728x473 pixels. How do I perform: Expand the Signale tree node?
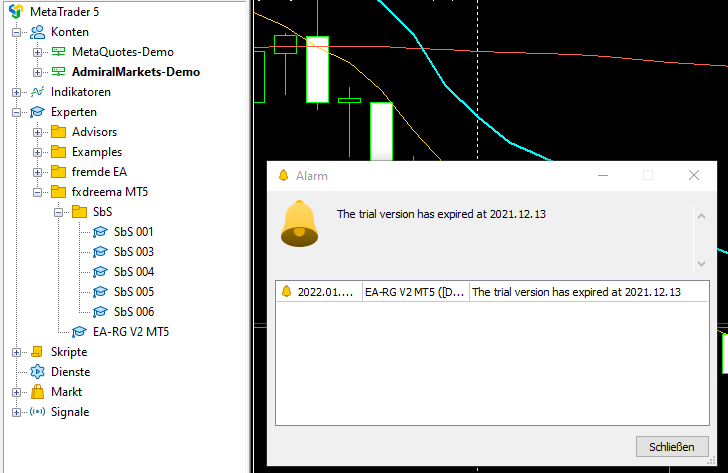pyautogui.click(x=16, y=412)
